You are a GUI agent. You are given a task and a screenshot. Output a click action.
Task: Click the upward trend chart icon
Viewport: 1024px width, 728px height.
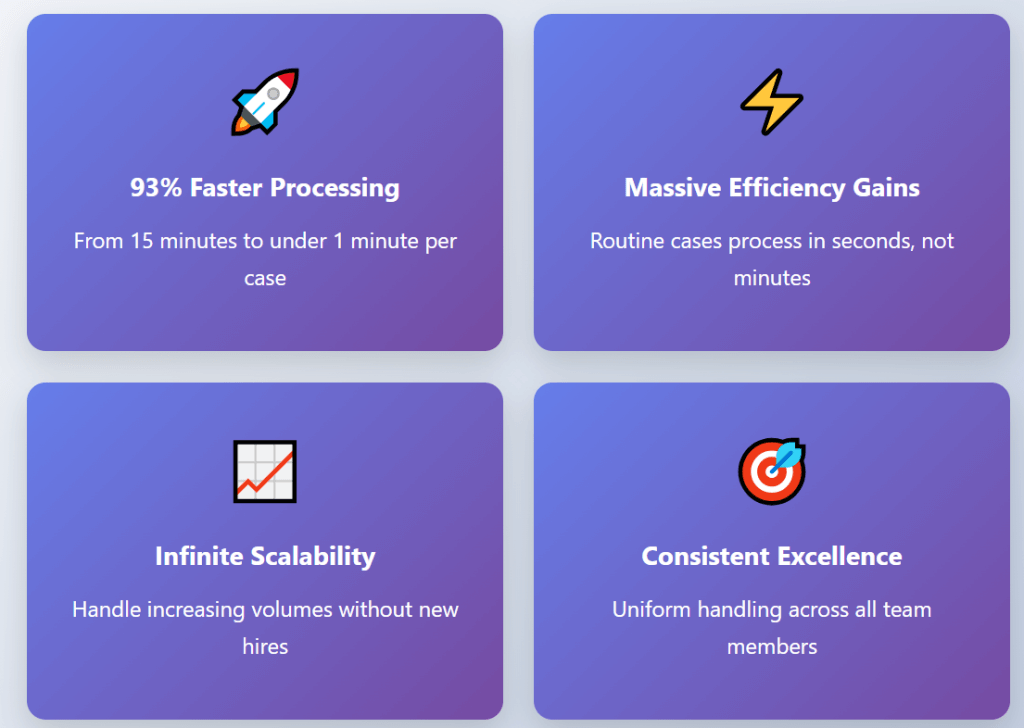pyautogui.click(x=265, y=471)
